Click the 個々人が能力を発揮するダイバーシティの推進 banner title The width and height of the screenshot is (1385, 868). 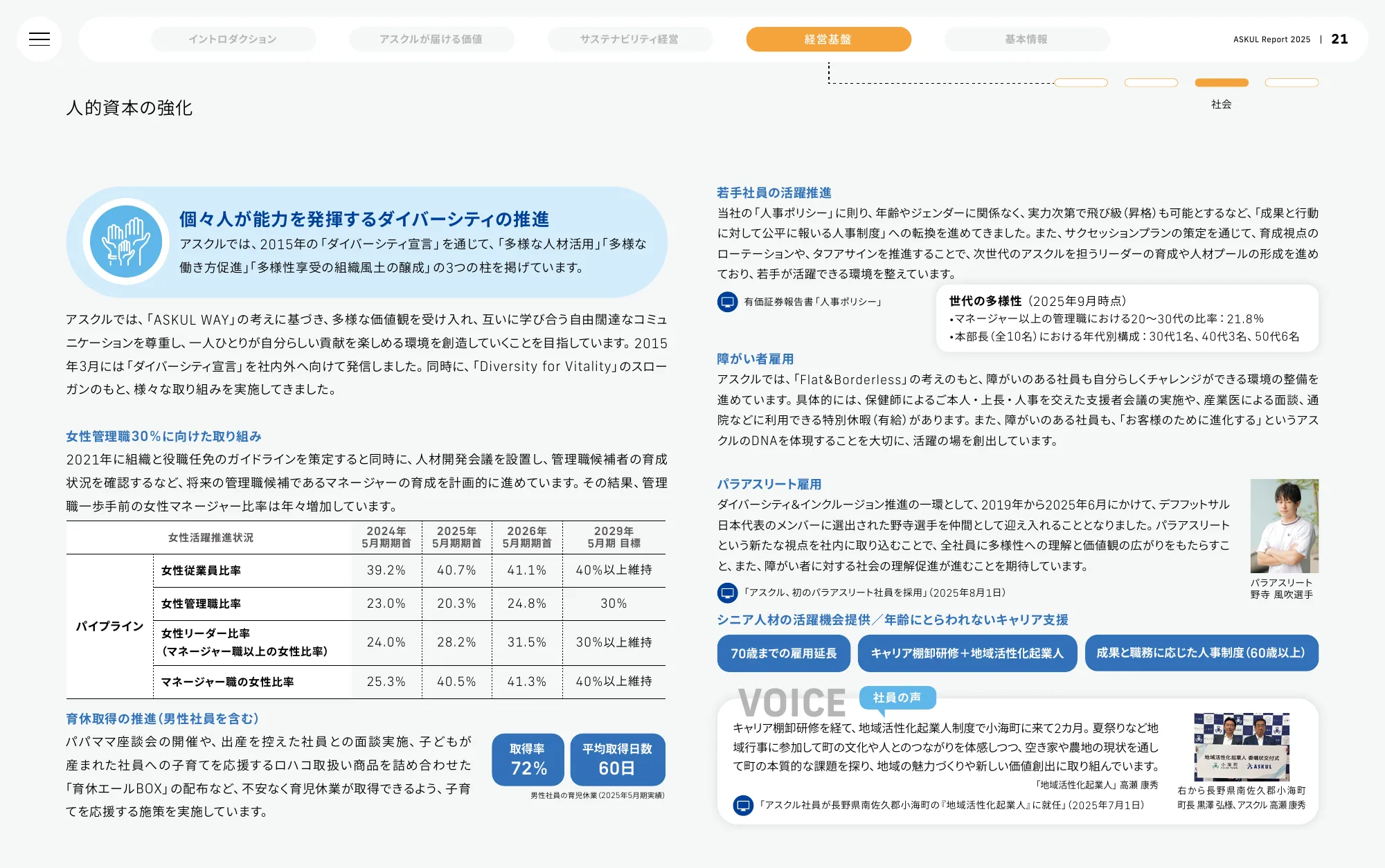pyautogui.click(x=364, y=219)
